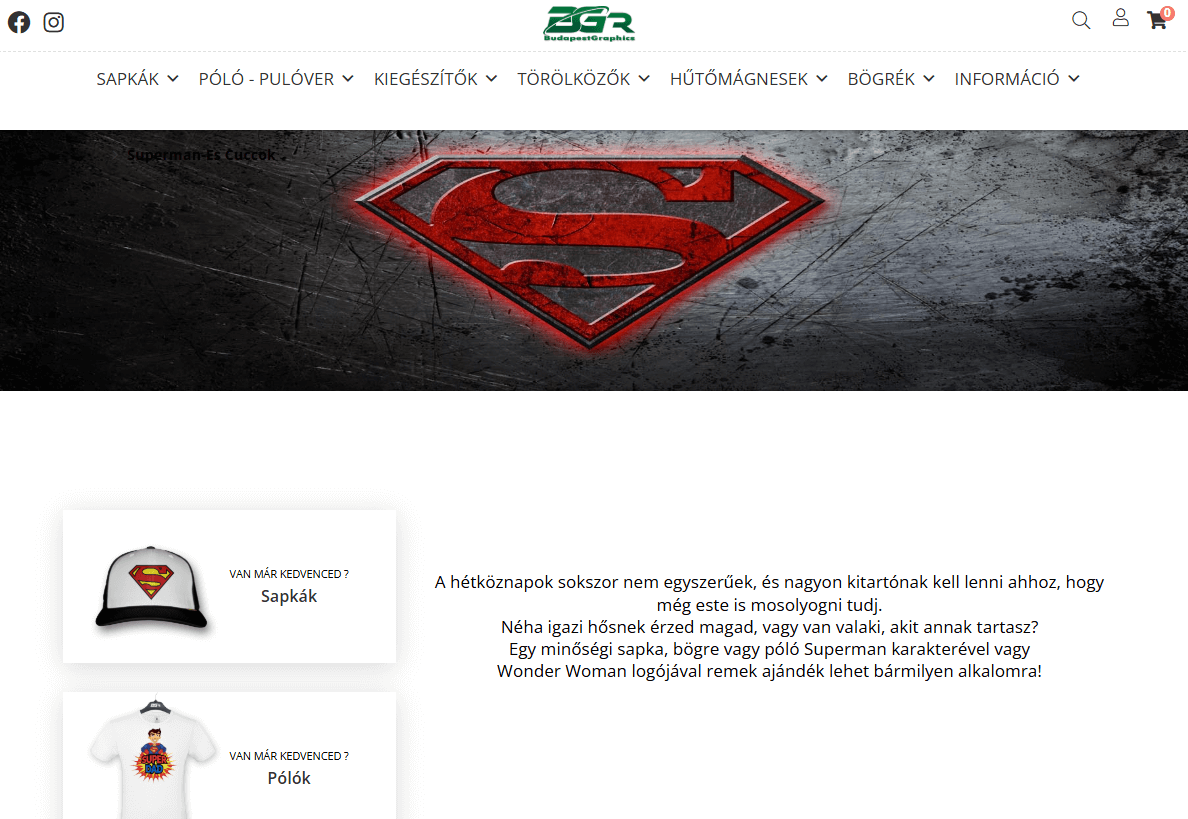Open the shopping cart icon
Image resolution: width=1188 pixels, height=819 pixels.
(x=1156, y=20)
